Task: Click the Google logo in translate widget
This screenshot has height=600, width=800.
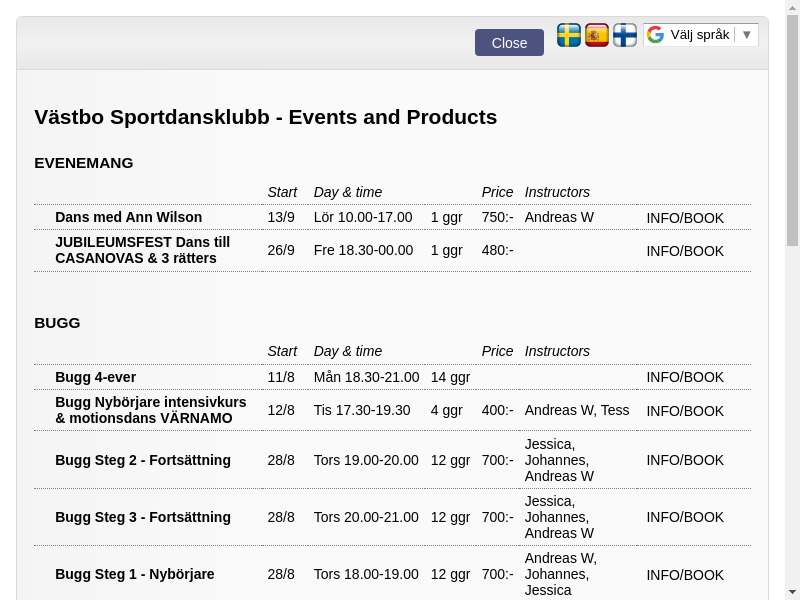Action: coord(656,35)
